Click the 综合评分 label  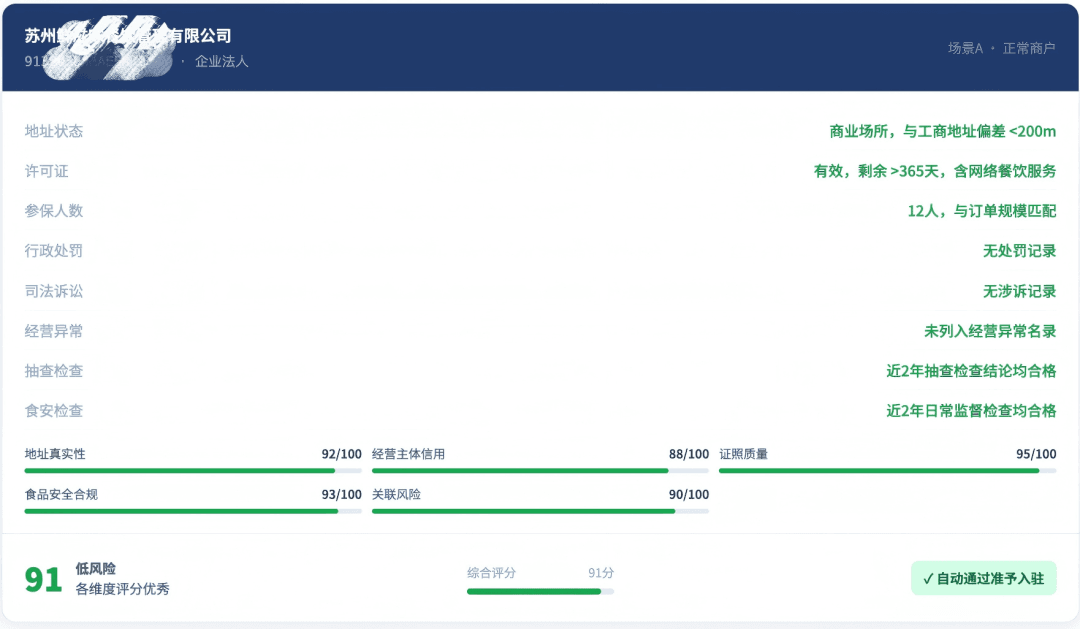pyautogui.click(x=491, y=573)
